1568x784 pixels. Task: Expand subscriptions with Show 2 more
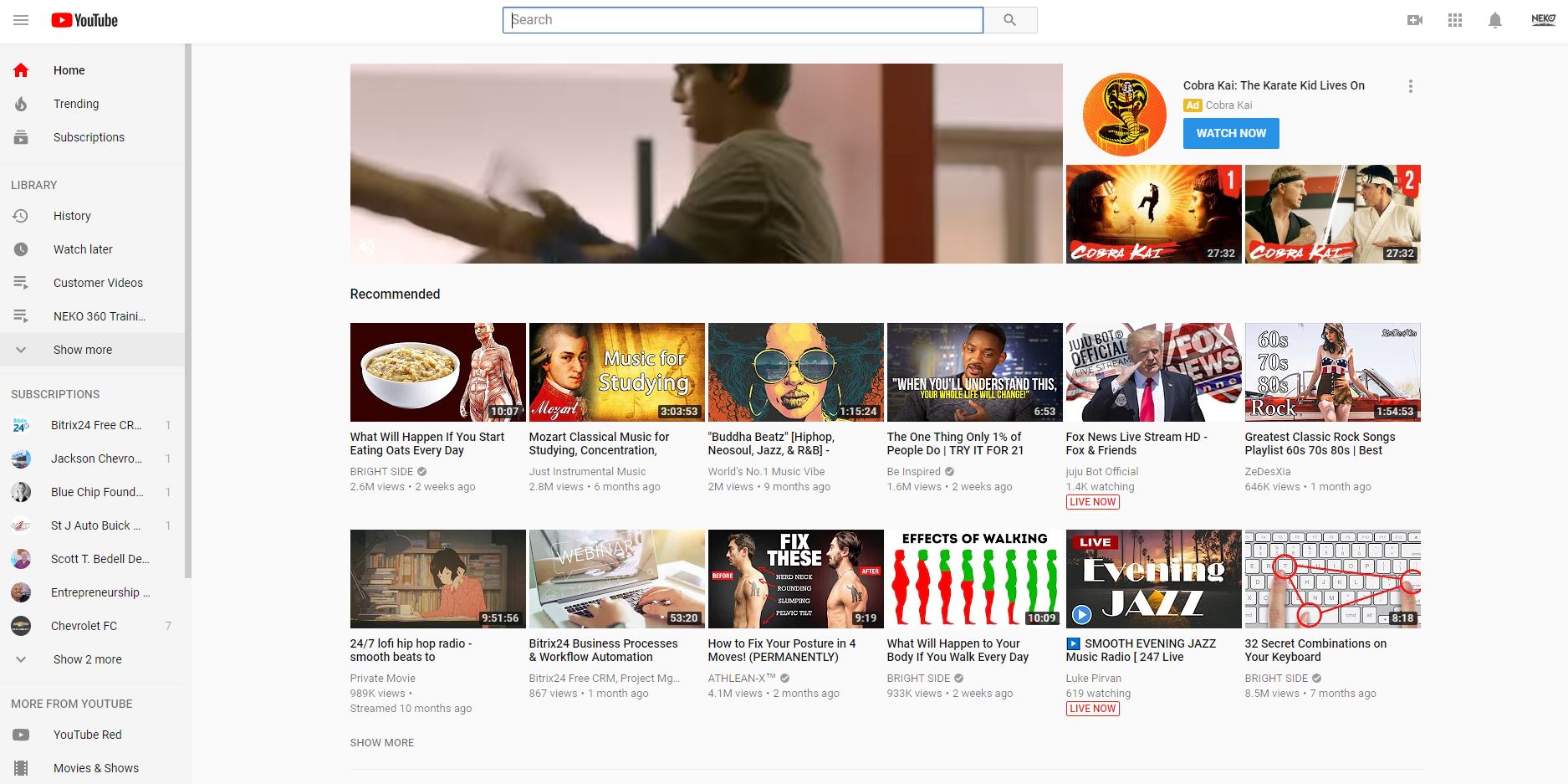[92, 659]
